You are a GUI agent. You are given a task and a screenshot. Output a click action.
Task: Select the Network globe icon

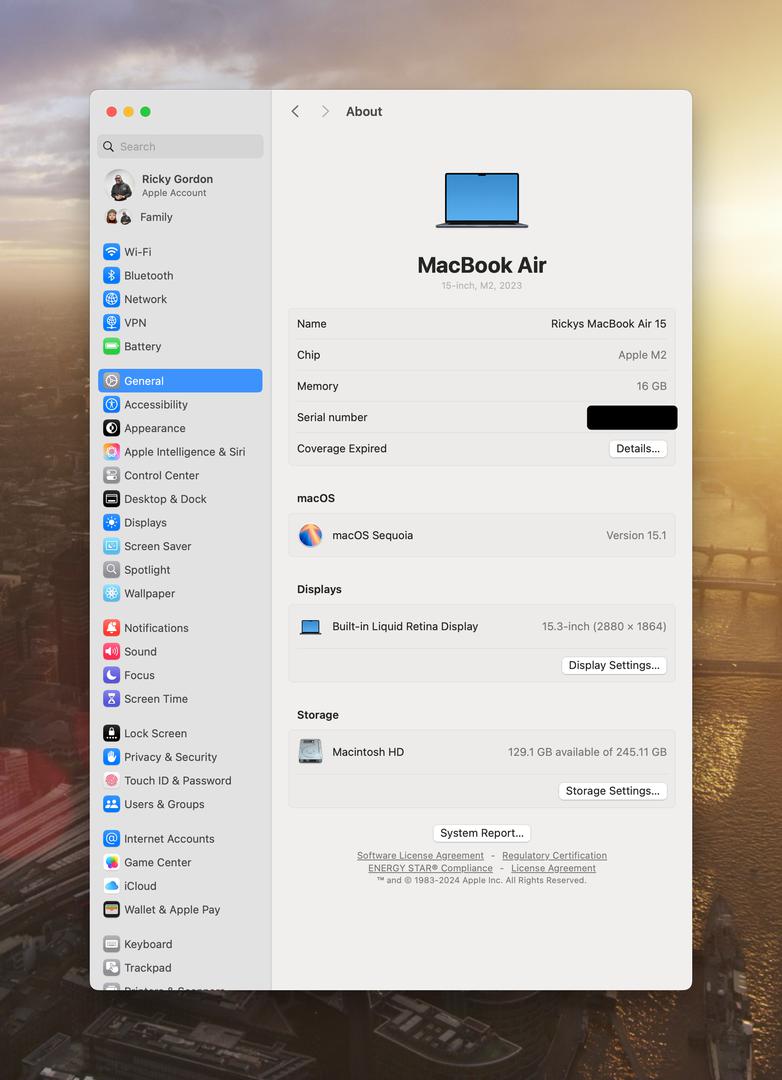point(112,299)
